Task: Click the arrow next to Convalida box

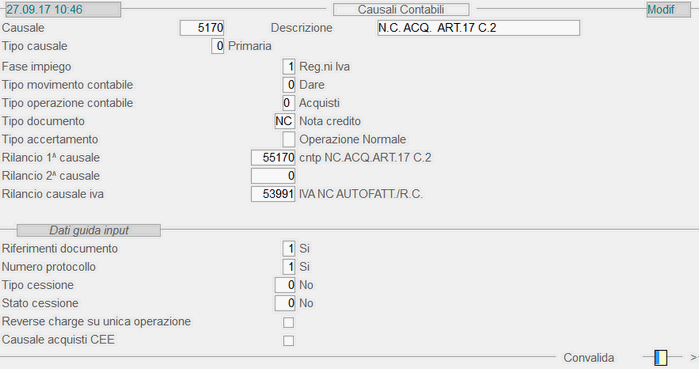Action: (694, 357)
